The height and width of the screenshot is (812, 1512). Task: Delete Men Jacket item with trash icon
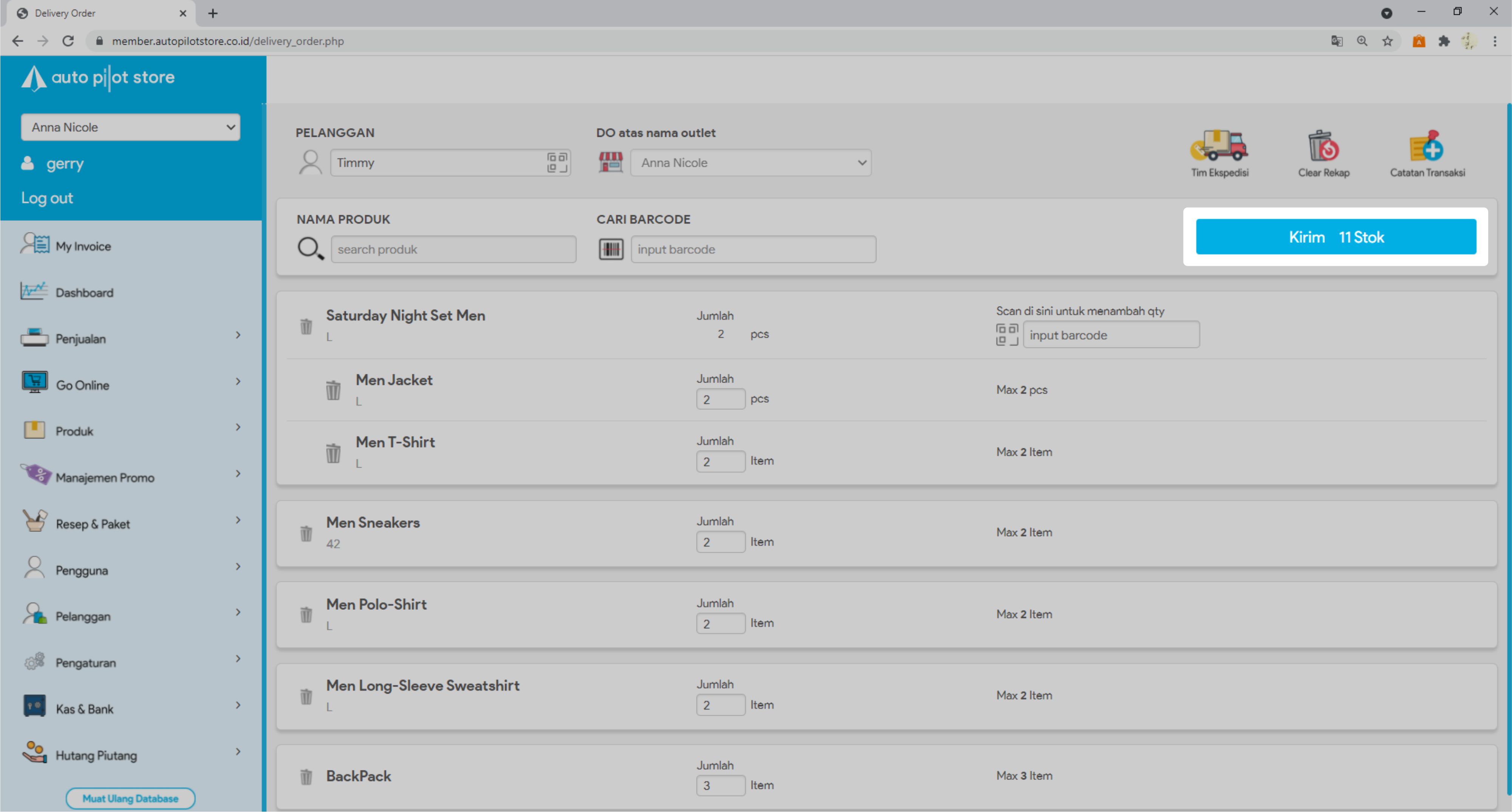(x=333, y=390)
